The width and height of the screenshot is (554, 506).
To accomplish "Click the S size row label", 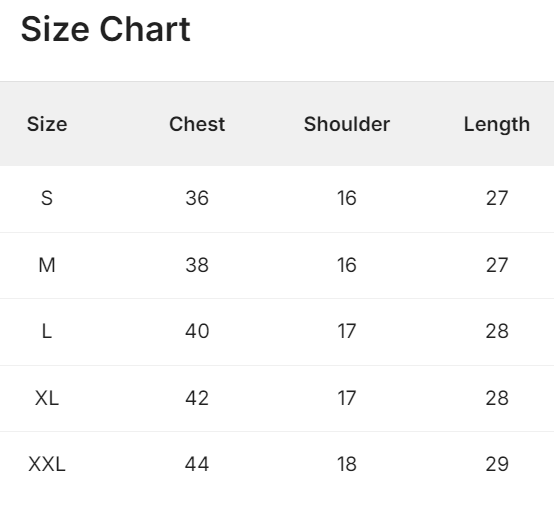I will 47,198.
